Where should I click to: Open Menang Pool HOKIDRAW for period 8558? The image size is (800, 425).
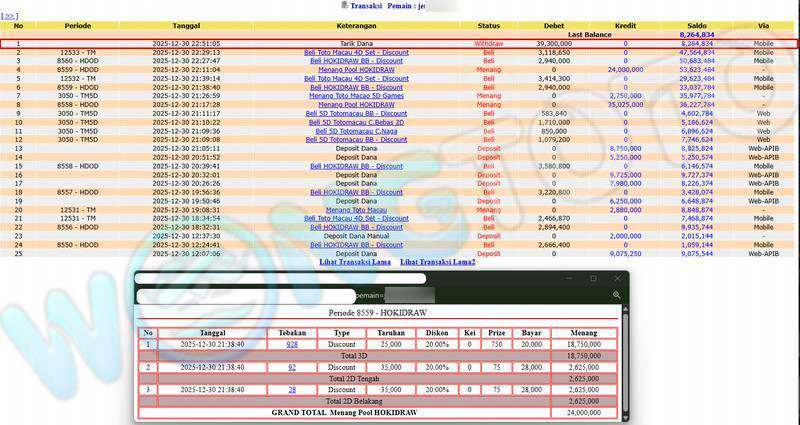point(357,104)
